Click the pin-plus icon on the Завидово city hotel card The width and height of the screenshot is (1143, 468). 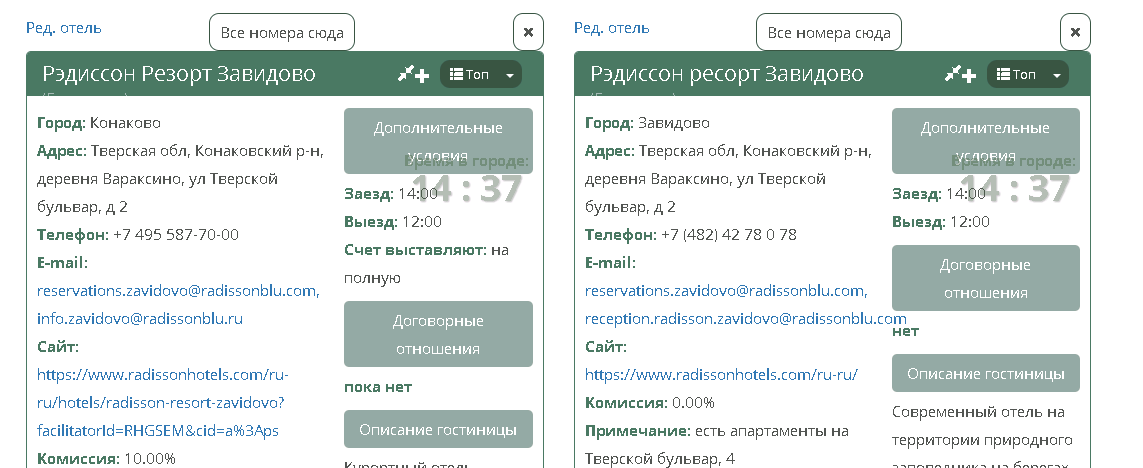[x=961, y=74]
